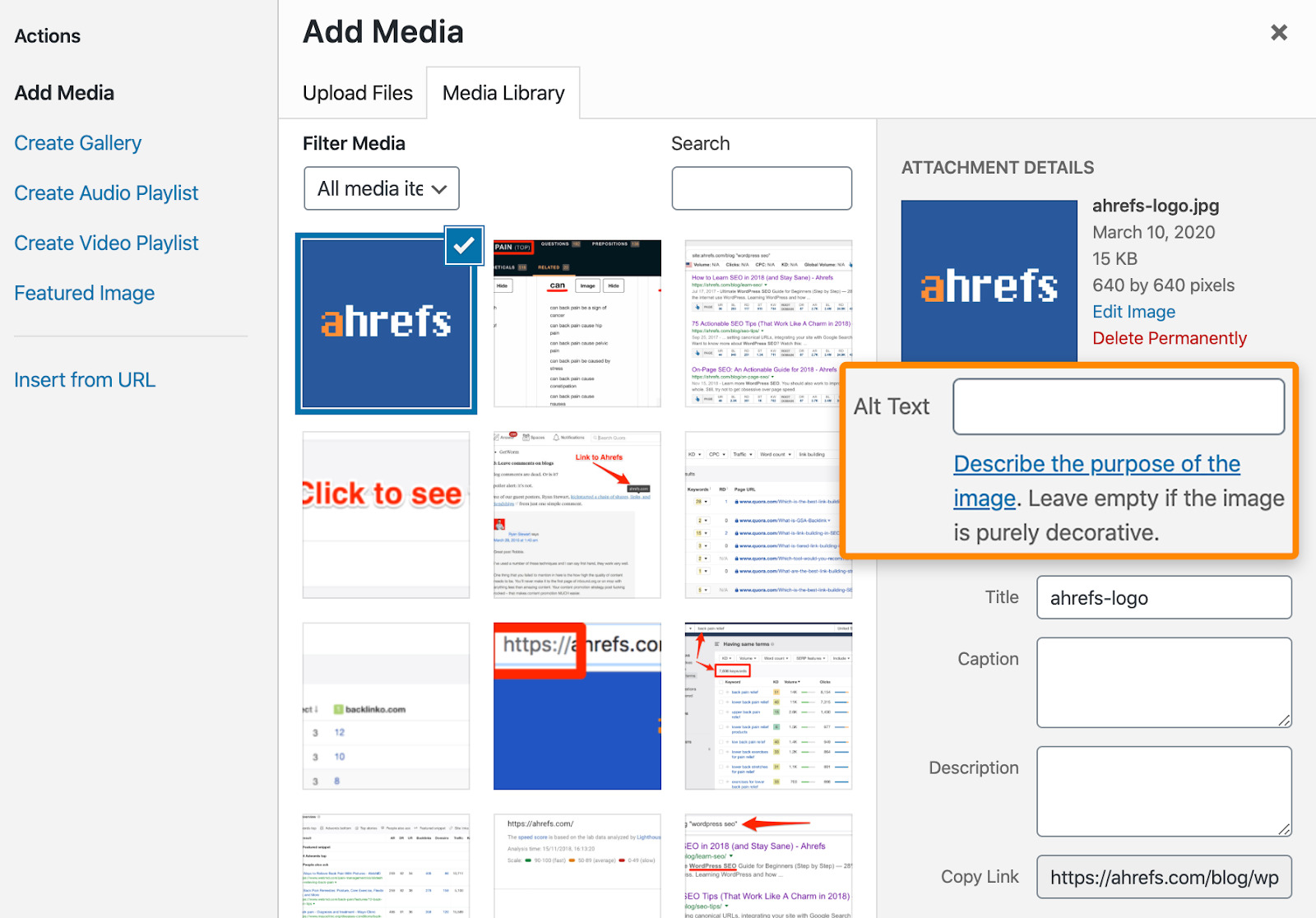Screen dimensions: 1316x918
Task: Click the Search box in Media Library
Action: point(762,188)
